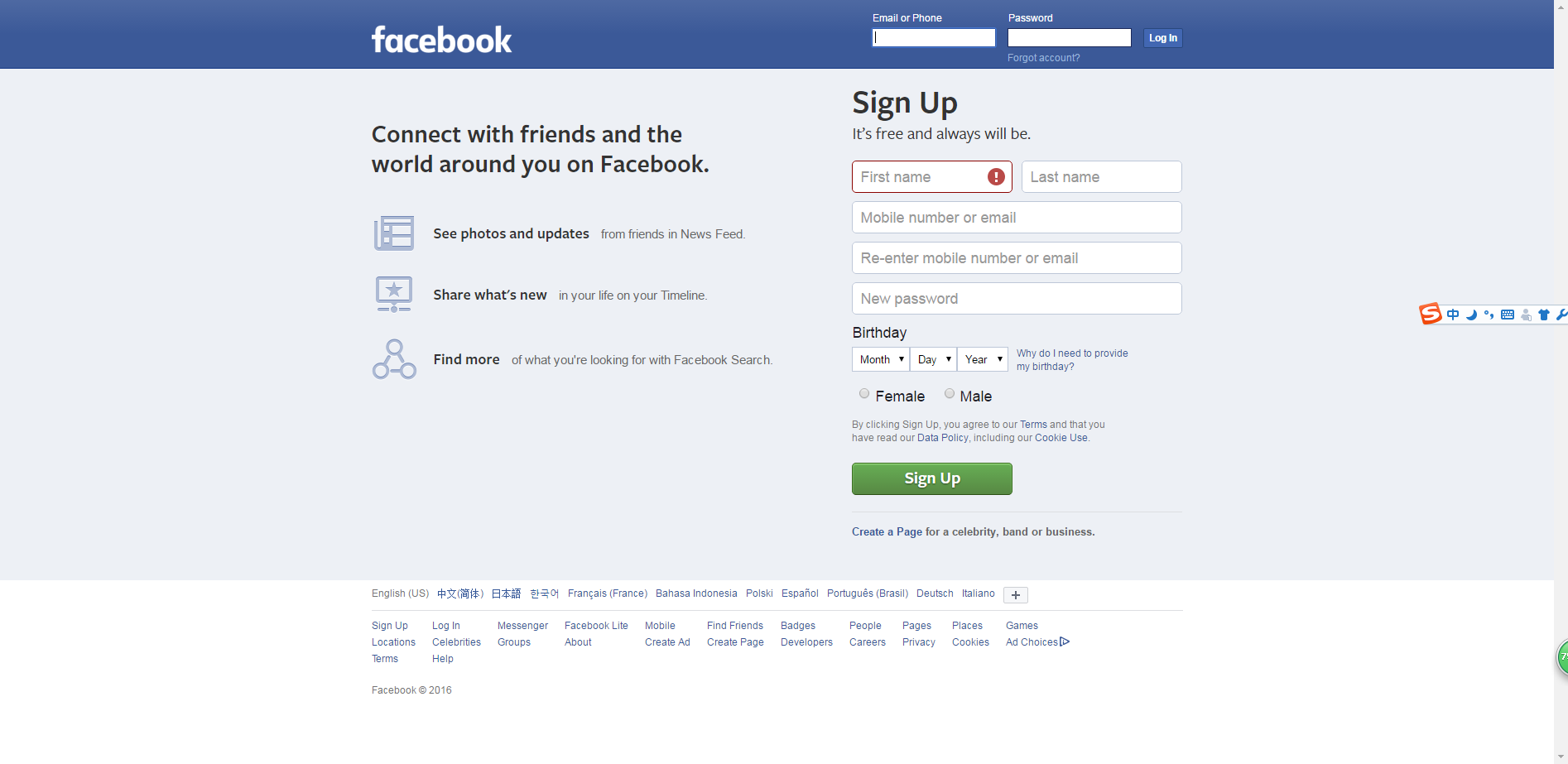Click the Forgot account link
This screenshot has height=764, width=1568.
click(x=1043, y=58)
